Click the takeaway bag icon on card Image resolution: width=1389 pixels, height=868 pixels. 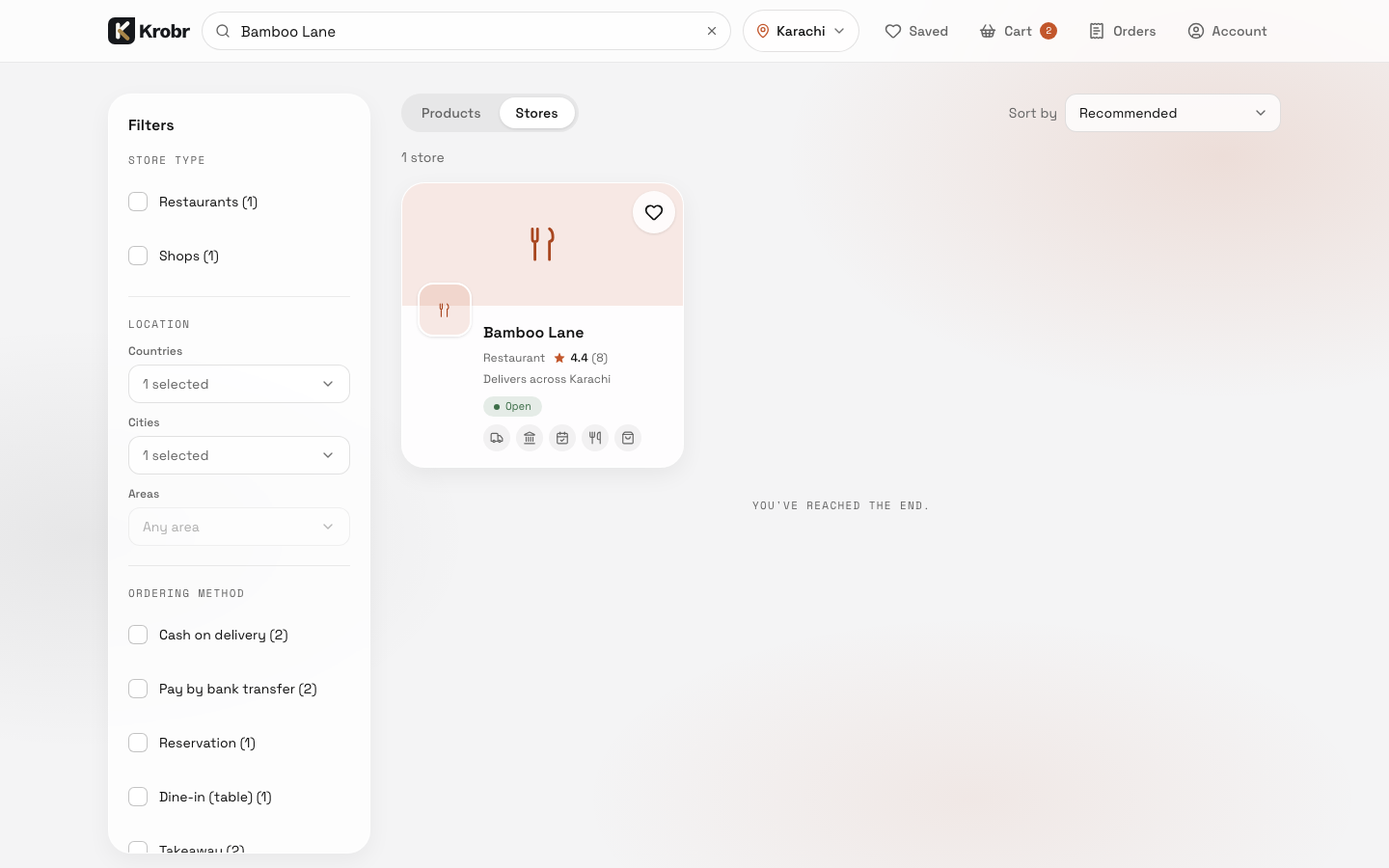pos(628,438)
